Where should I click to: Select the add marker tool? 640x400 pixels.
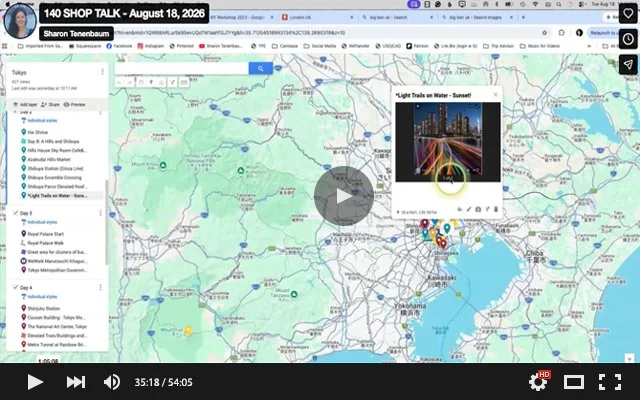[151, 82]
